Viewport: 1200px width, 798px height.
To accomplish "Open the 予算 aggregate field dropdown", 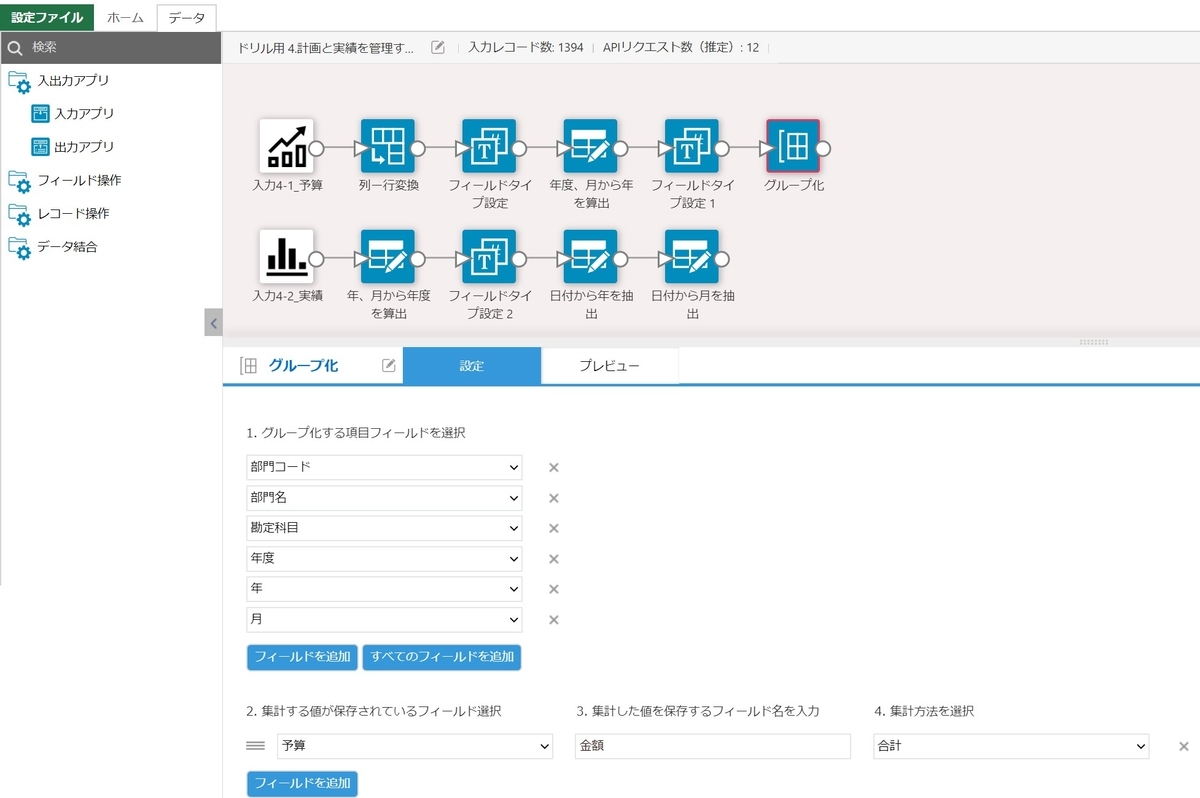I will click(x=415, y=746).
